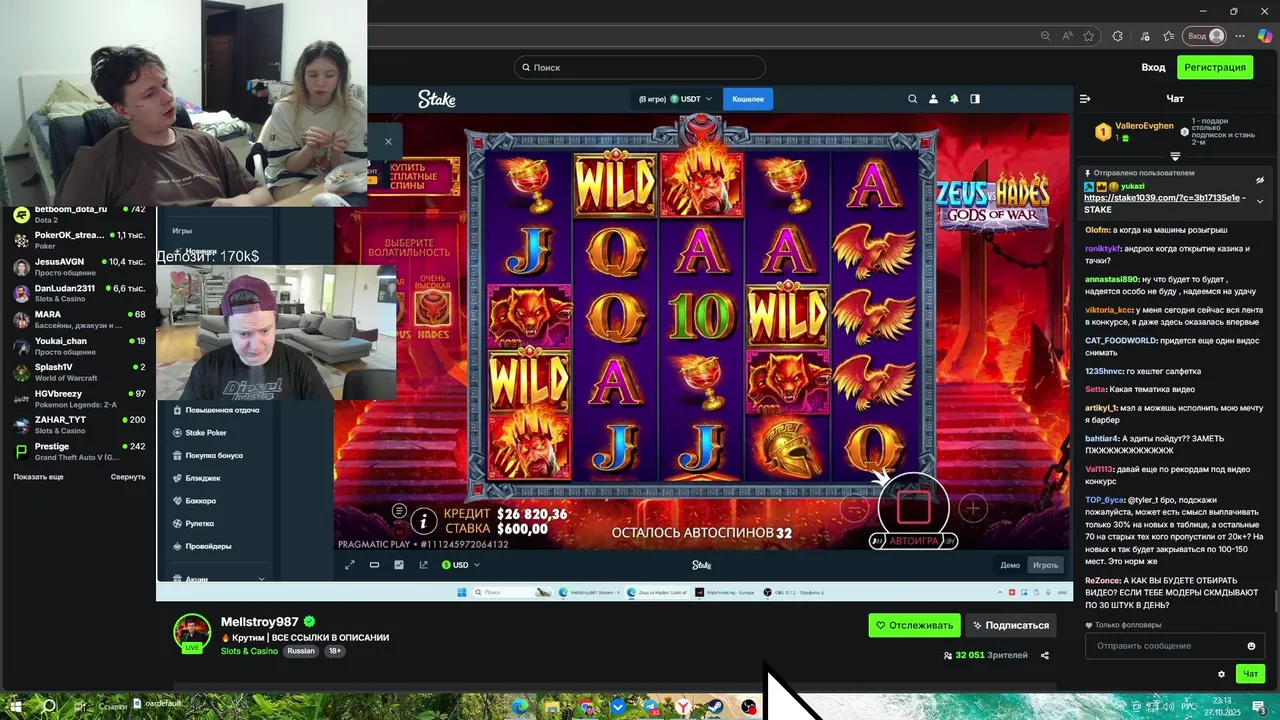Open the emoji picker in chat input
This screenshot has height=720, width=1280.
point(1251,646)
